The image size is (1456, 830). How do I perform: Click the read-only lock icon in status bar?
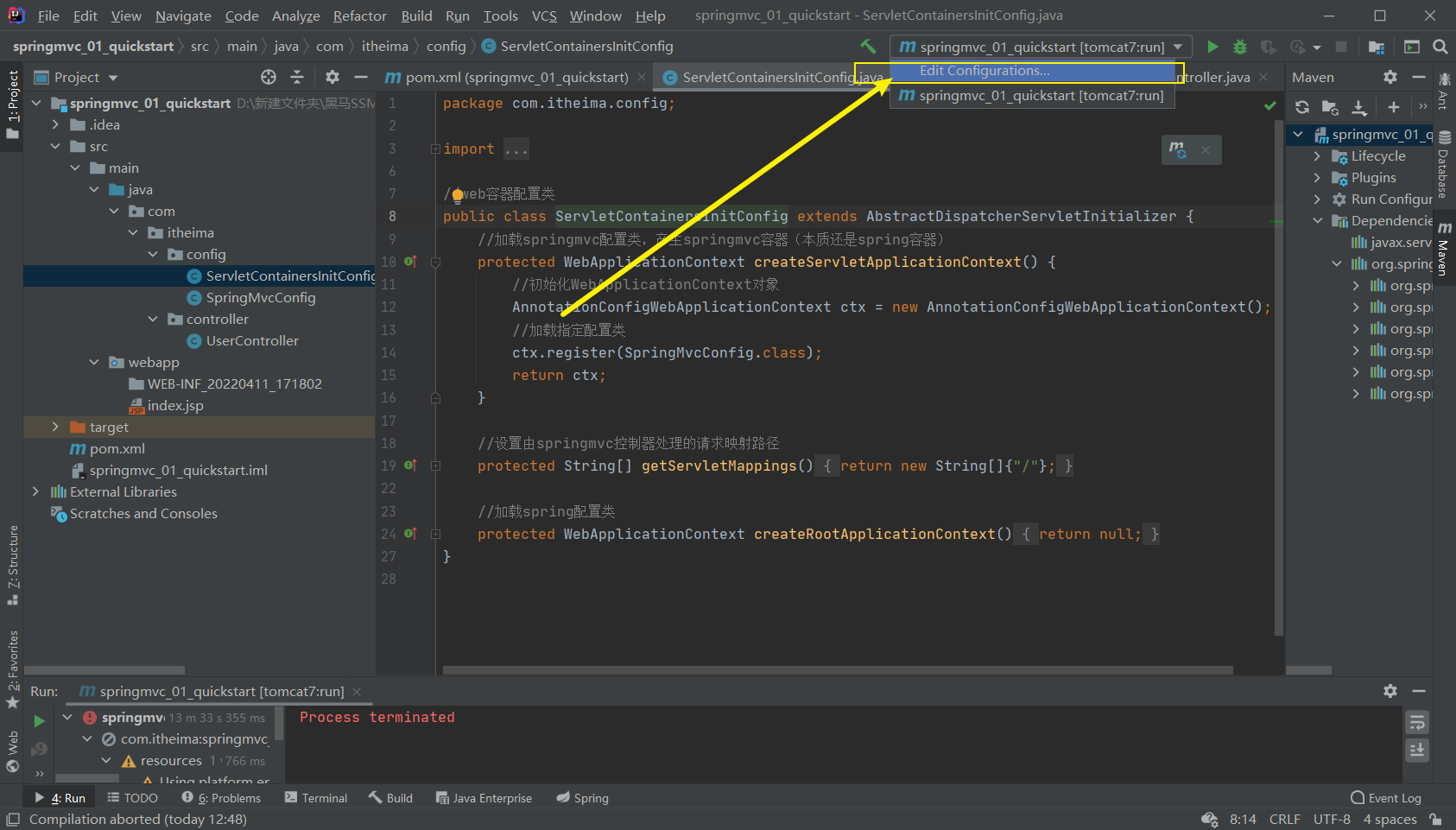click(x=1435, y=819)
